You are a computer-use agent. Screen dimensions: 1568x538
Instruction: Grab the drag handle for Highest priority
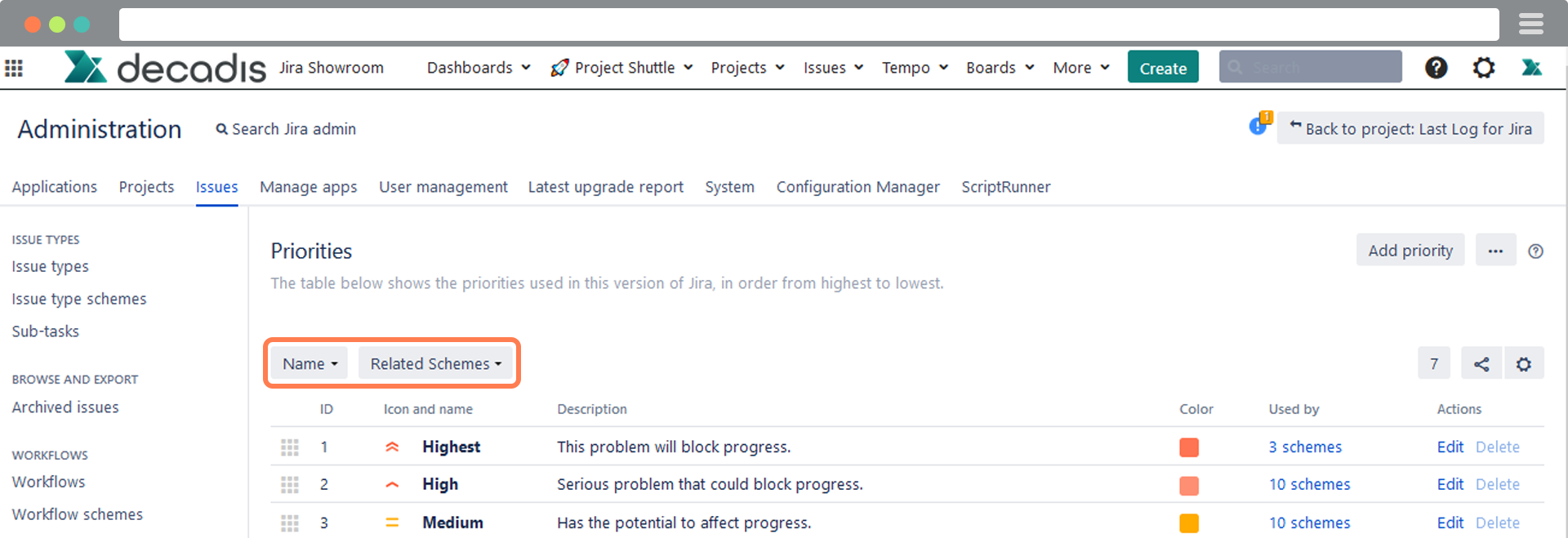tap(290, 447)
